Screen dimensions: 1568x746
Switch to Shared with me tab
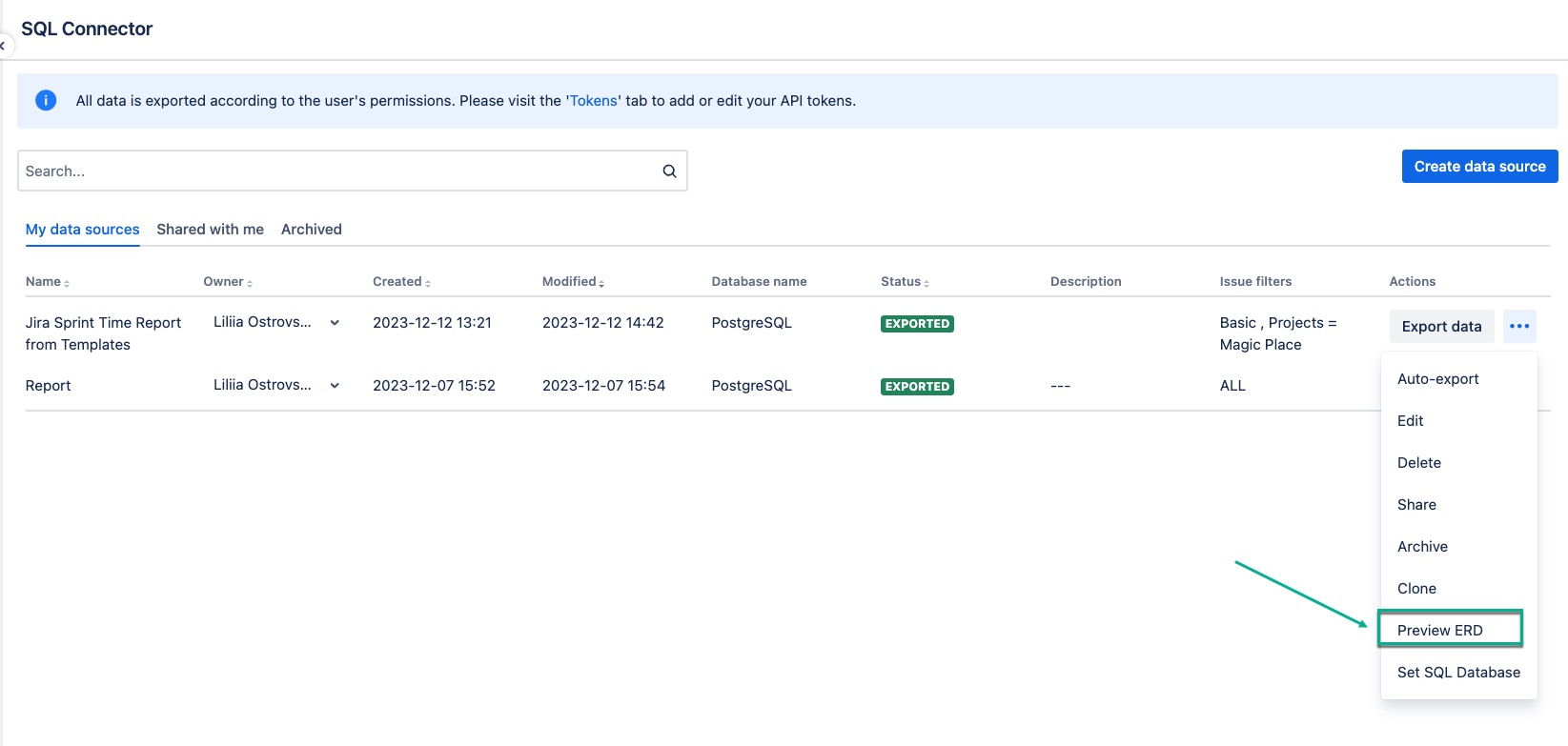click(210, 230)
